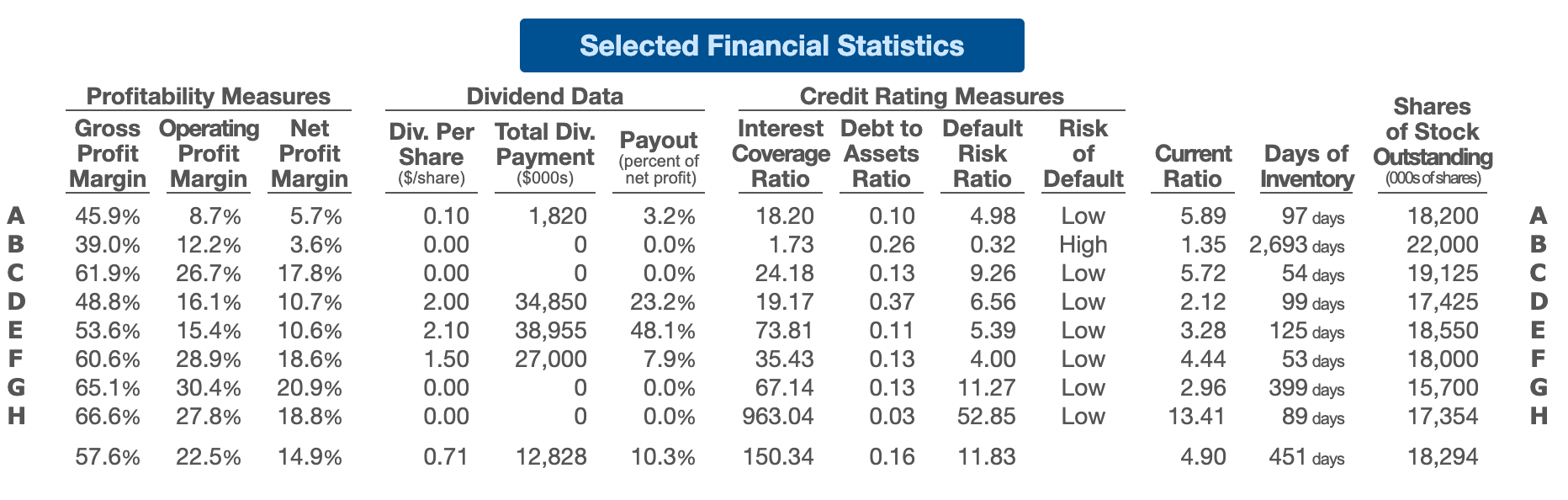Click the Profitability Measures group heading

point(209,96)
